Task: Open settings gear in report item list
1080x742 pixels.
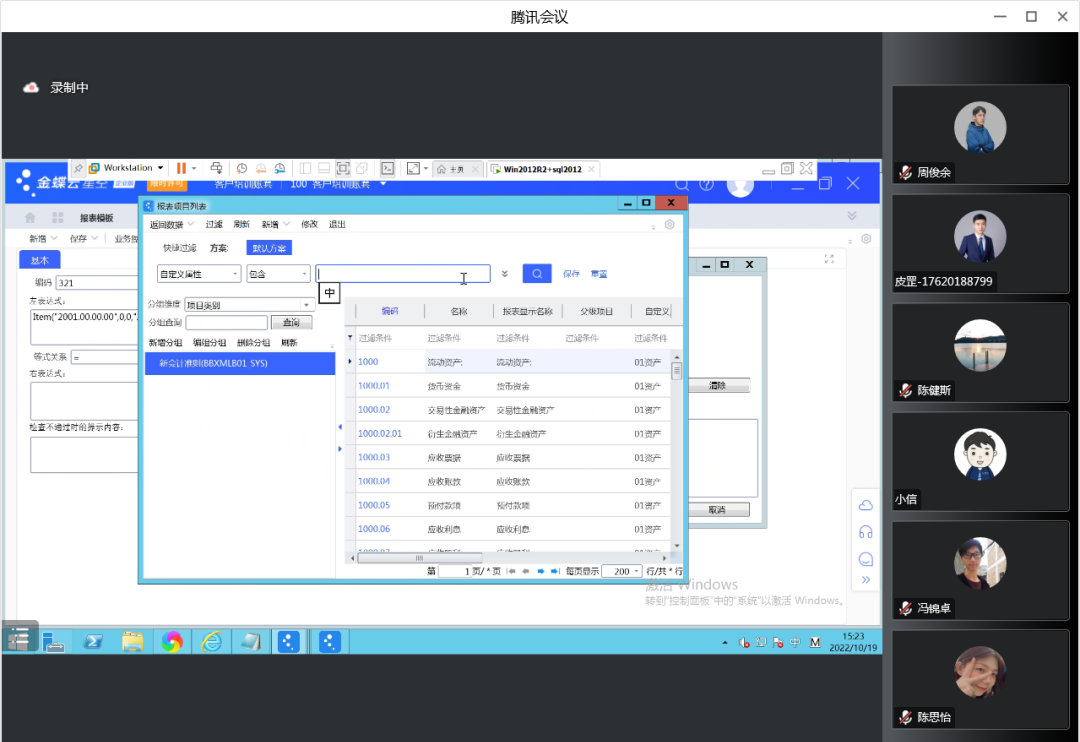Action: (669, 225)
